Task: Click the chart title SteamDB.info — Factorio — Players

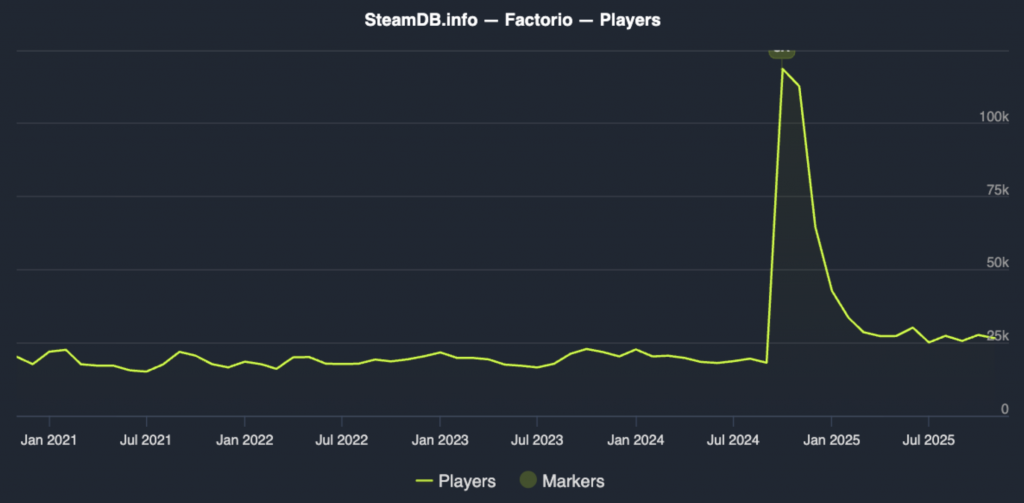Action: [512, 18]
